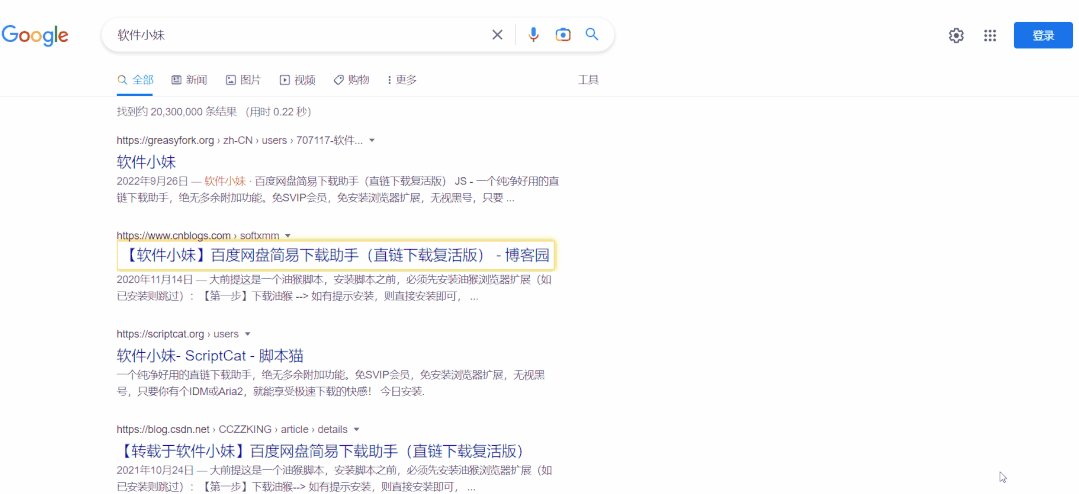Clear the search box with X icon
Screen dimensions: 1079x494
[497, 34]
